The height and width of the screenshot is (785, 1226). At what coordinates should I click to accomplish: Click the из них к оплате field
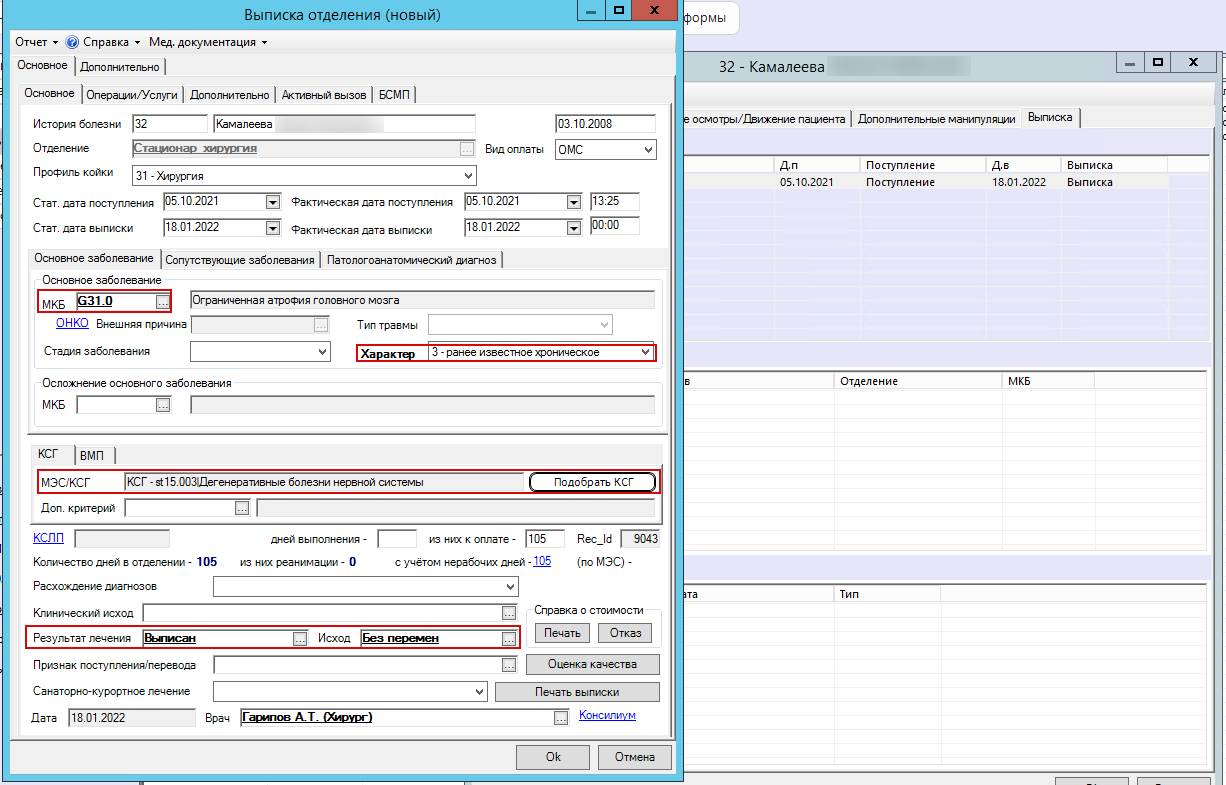(x=545, y=539)
